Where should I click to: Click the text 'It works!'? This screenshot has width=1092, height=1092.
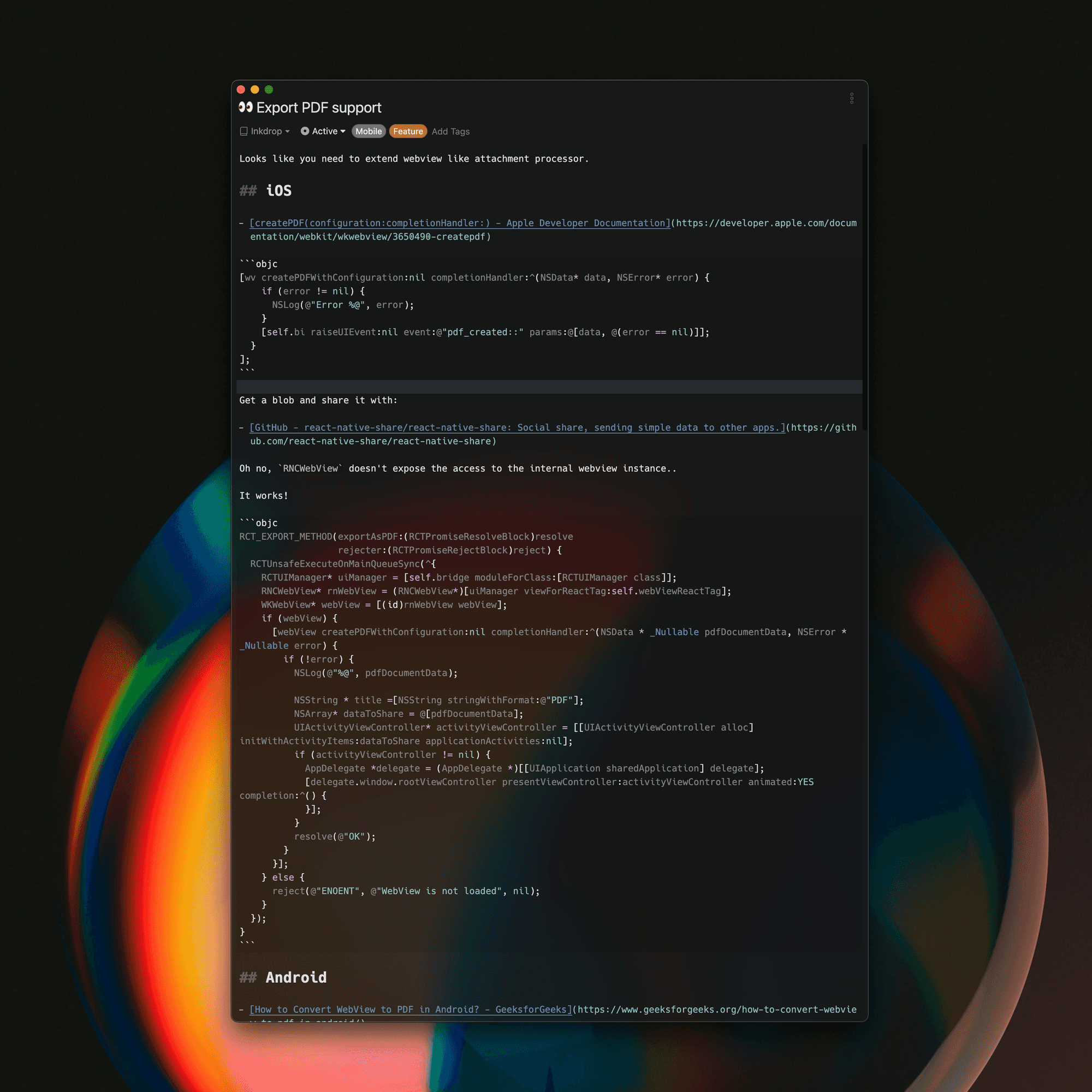[x=263, y=496]
